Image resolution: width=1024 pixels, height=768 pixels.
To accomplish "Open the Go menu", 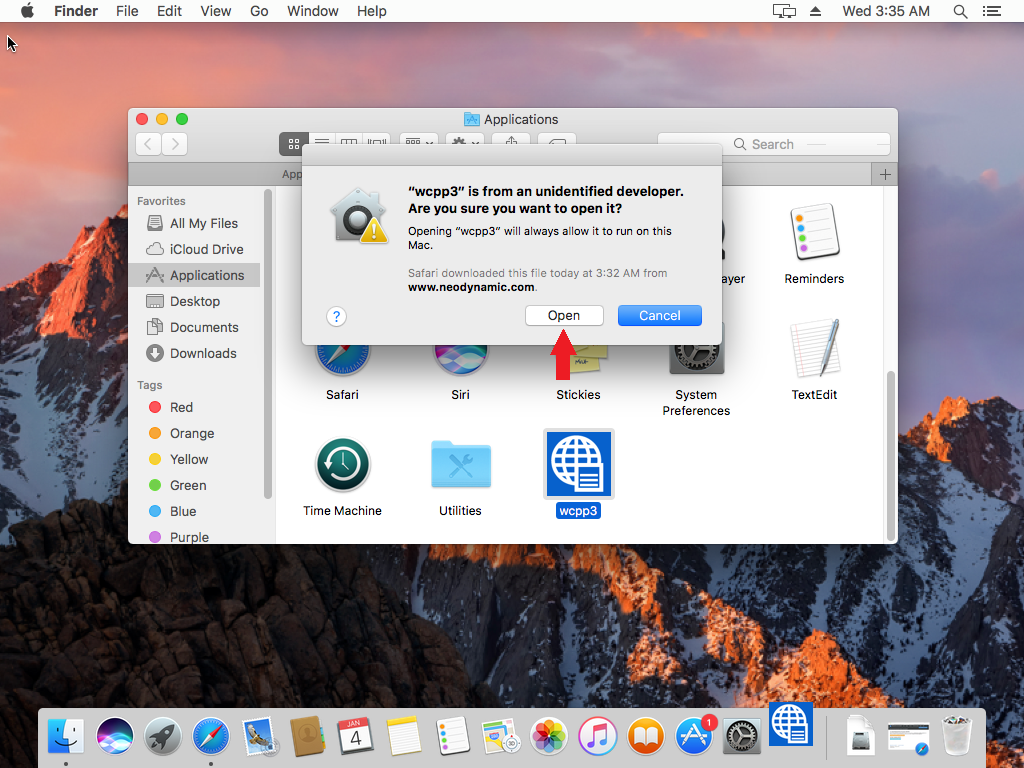I will point(259,11).
